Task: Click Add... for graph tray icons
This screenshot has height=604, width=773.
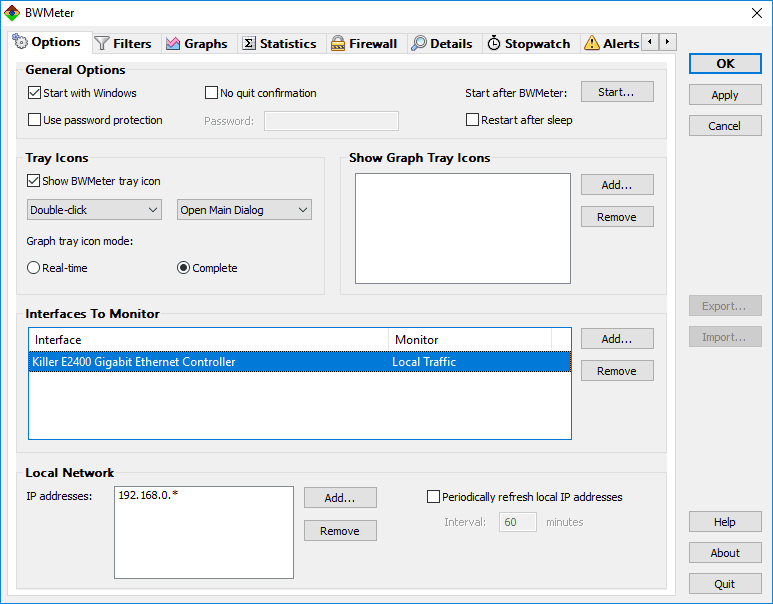Action: [x=617, y=185]
